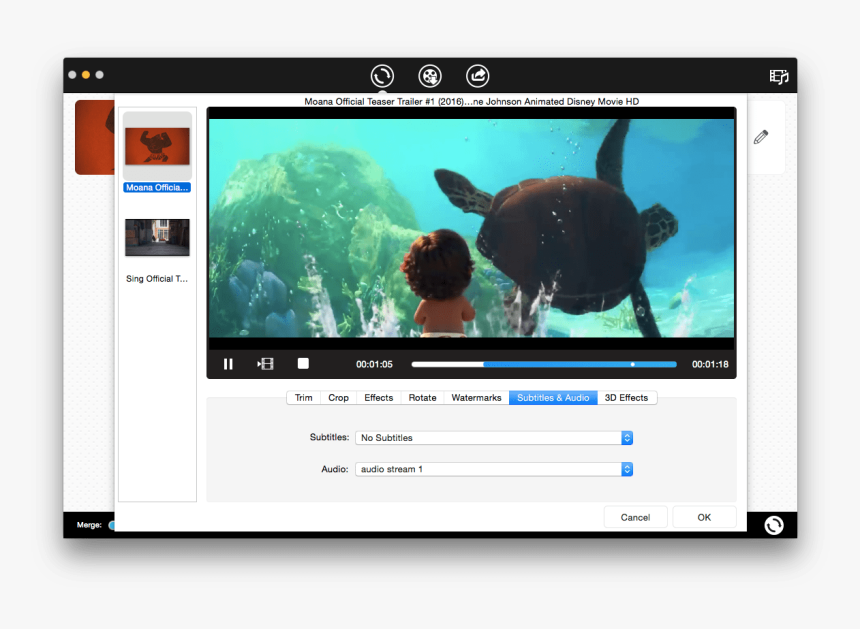Open the 3D Effects tab
This screenshot has width=860, height=629.
click(x=626, y=397)
